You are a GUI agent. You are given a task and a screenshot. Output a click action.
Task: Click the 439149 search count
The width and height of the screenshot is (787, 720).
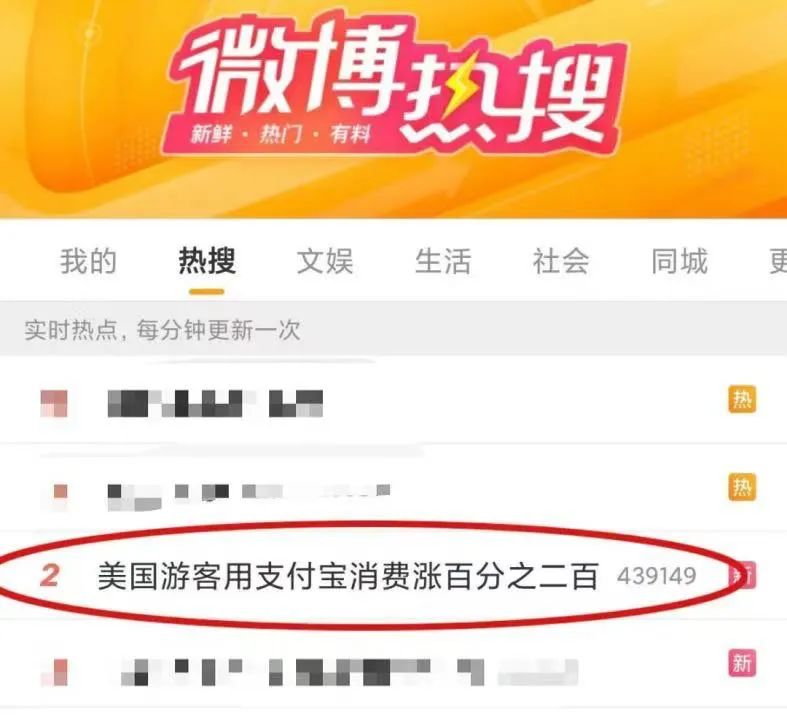[657, 576]
